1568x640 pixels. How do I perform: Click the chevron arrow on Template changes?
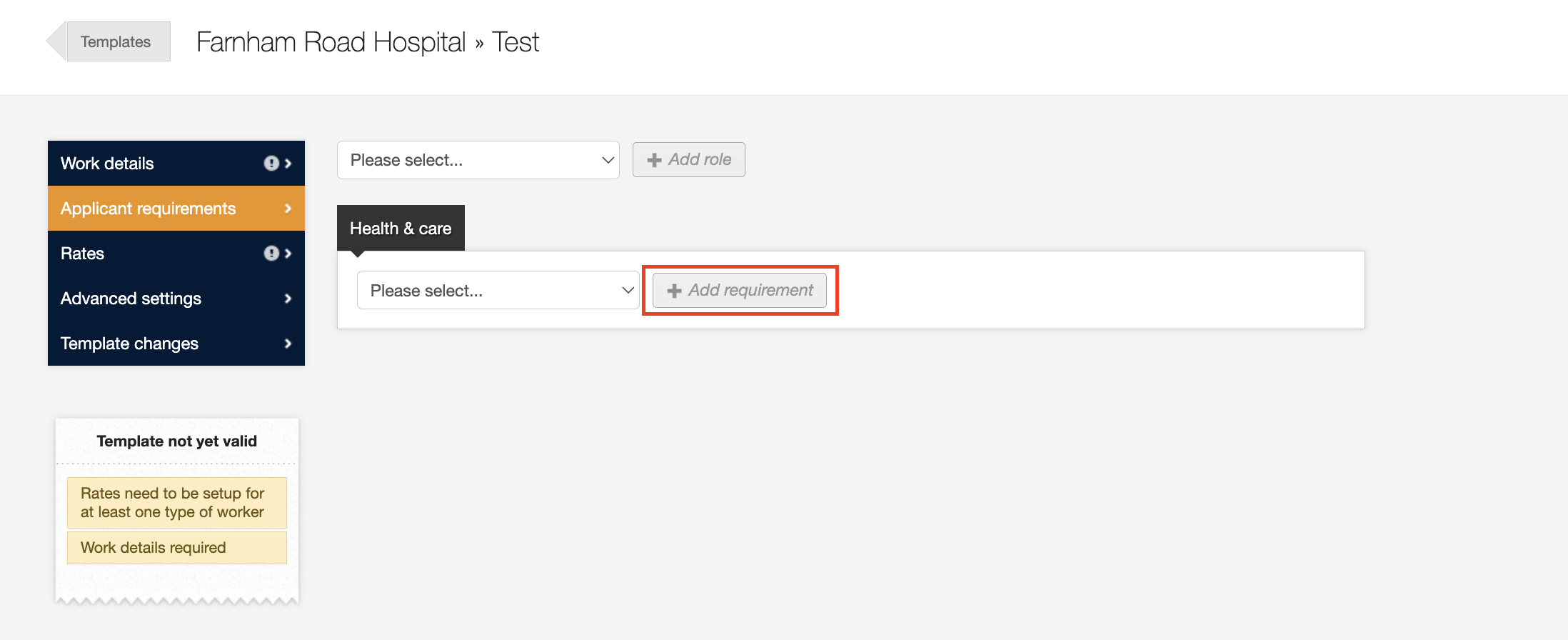click(288, 344)
